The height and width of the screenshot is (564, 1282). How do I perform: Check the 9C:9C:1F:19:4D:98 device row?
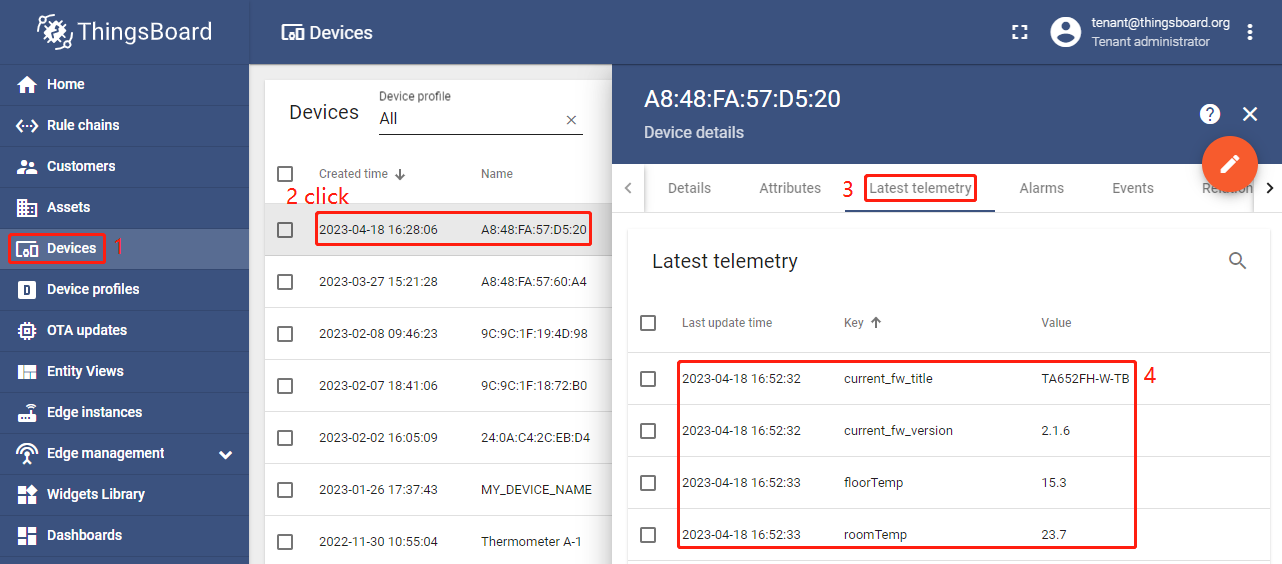pos(285,334)
